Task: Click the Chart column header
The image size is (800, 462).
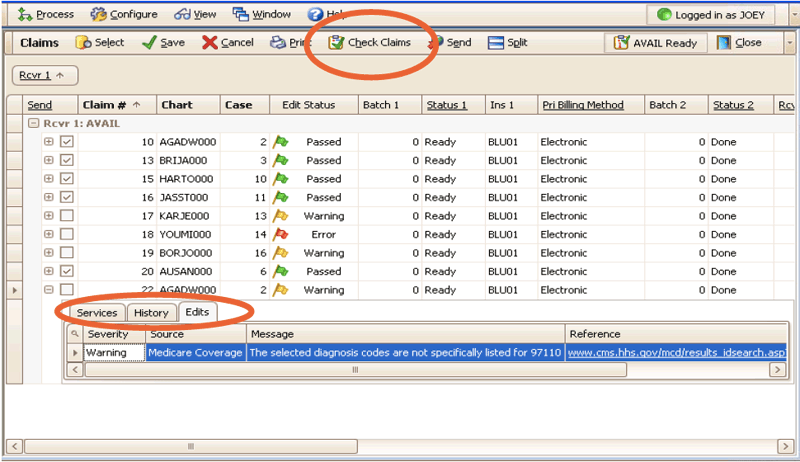Action: tap(188, 105)
